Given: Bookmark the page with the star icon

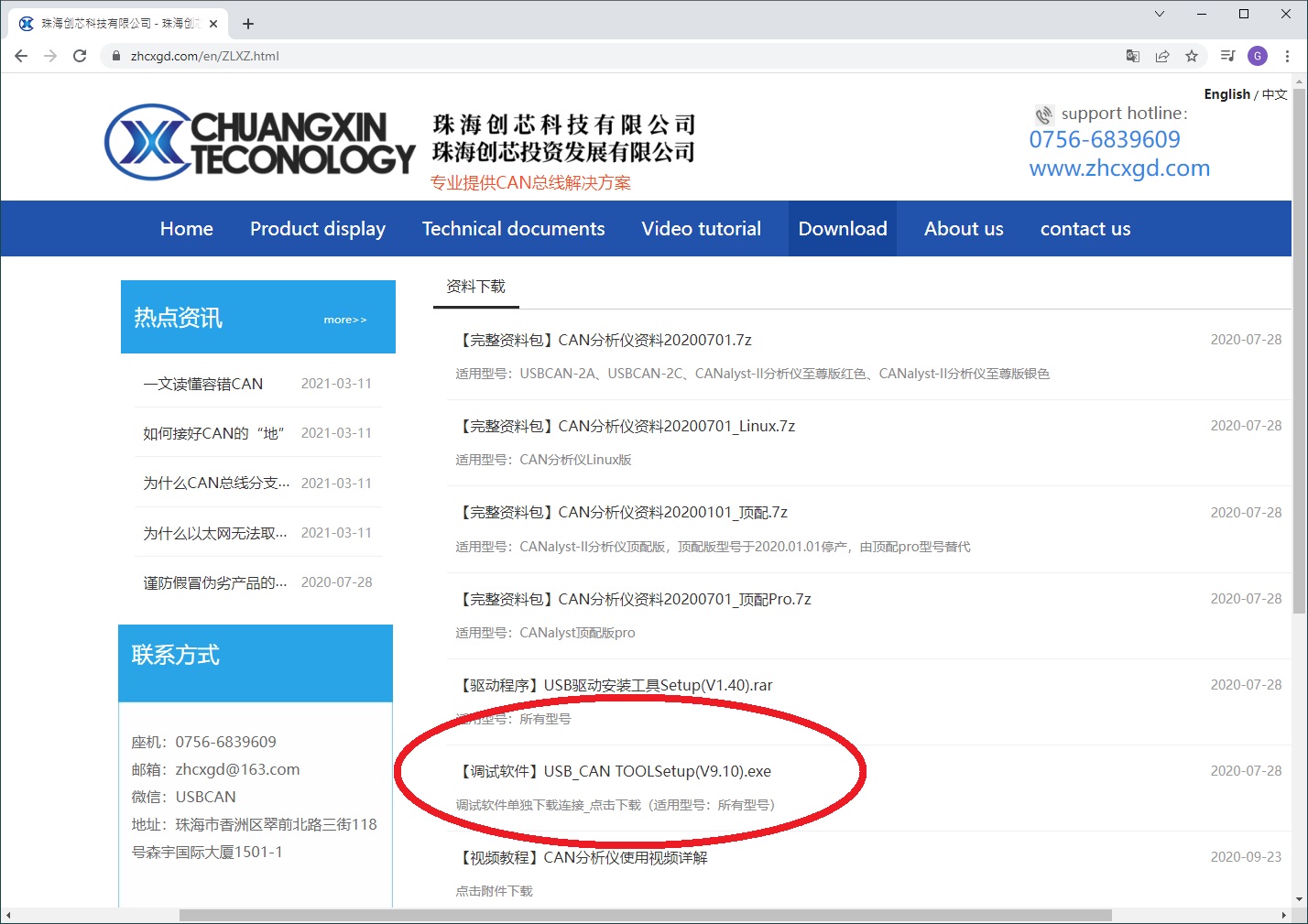Looking at the screenshot, I should [x=1192, y=56].
